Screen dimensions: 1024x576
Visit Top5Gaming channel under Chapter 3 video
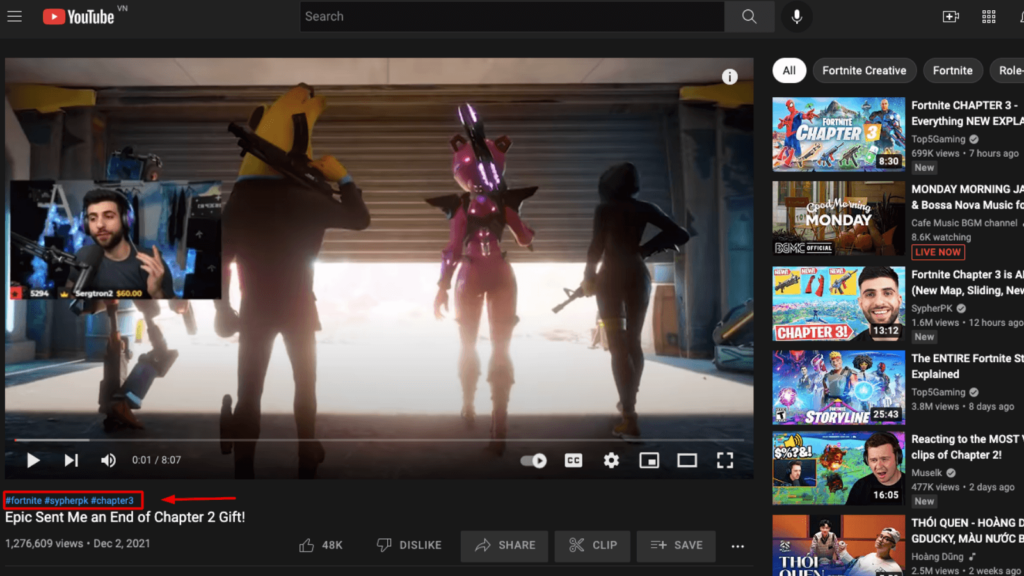938,139
